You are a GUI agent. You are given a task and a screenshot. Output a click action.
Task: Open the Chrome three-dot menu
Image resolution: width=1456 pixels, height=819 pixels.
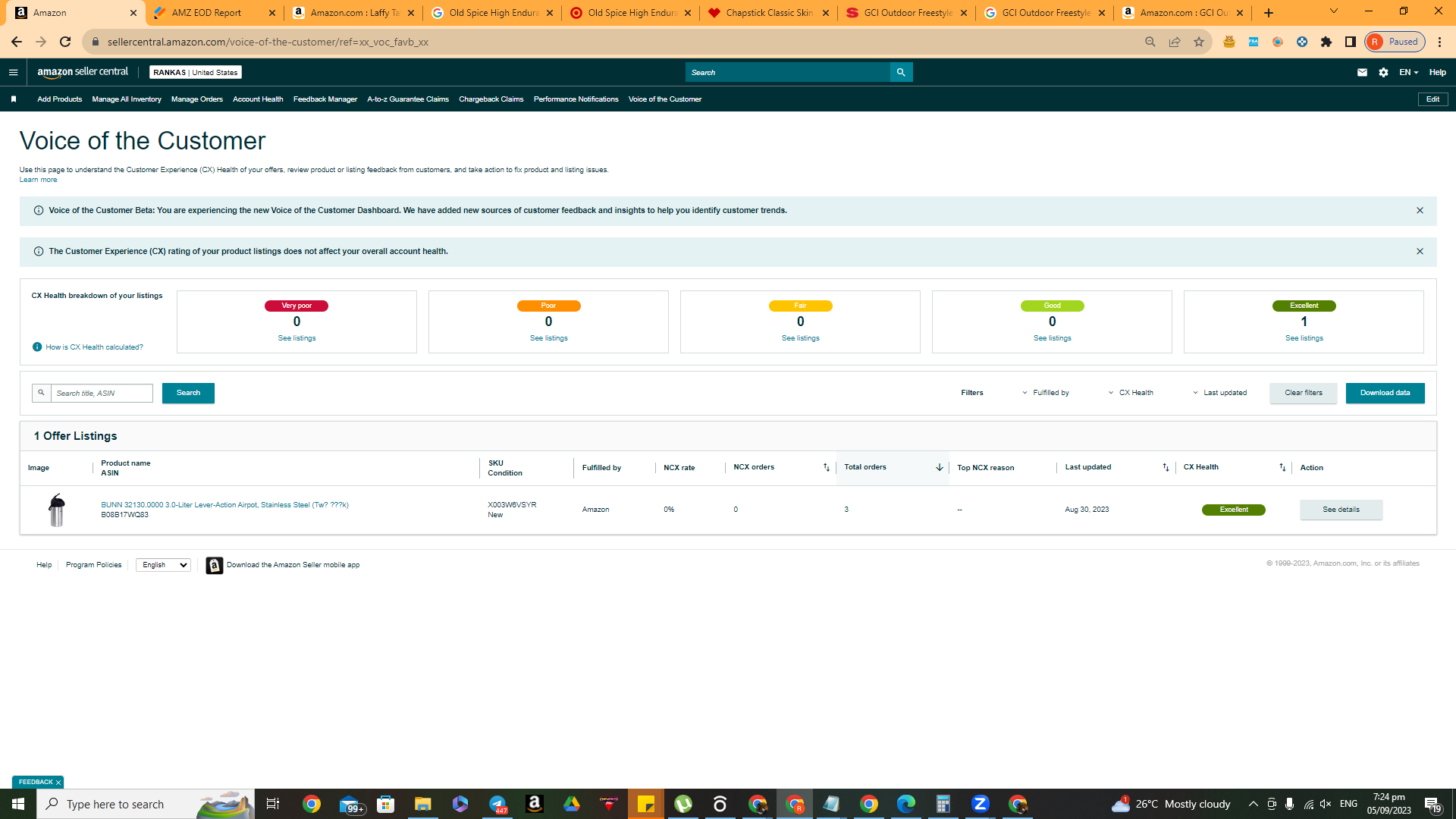[x=1440, y=42]
